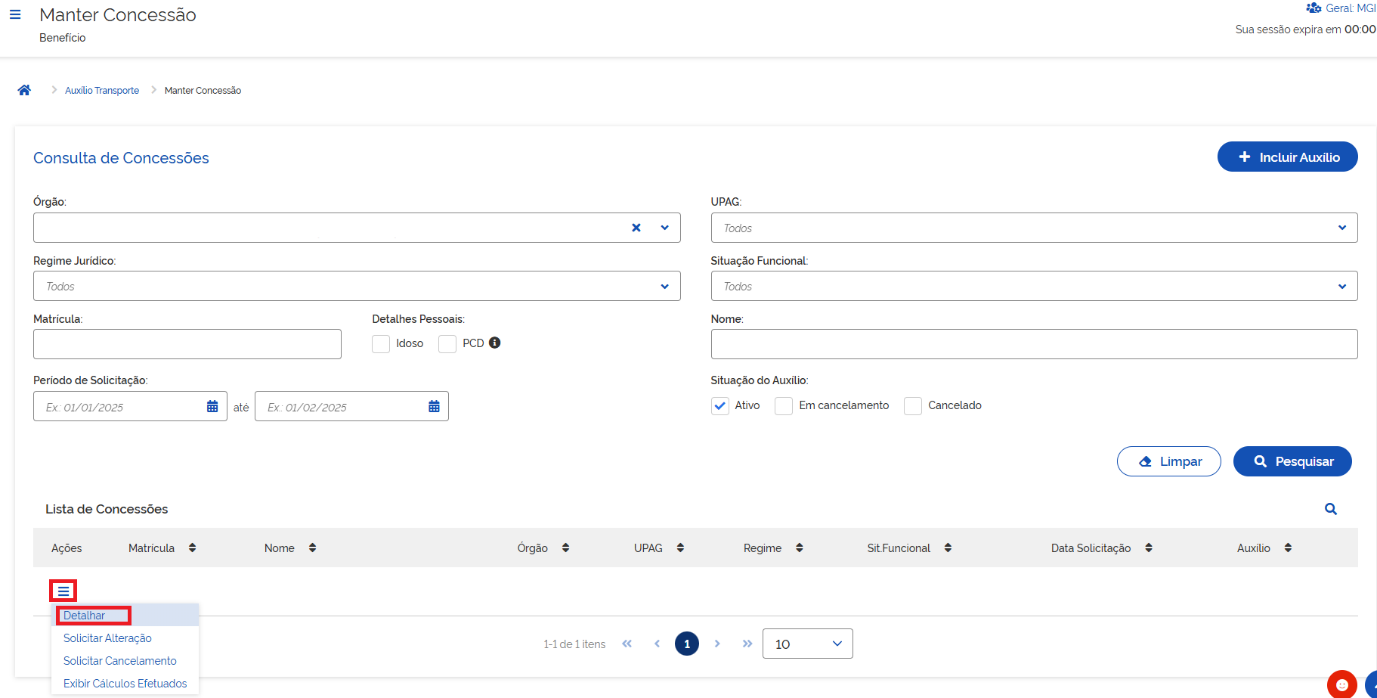
Task: Enable the Cancelado checkbox
Action: [913, 406]
